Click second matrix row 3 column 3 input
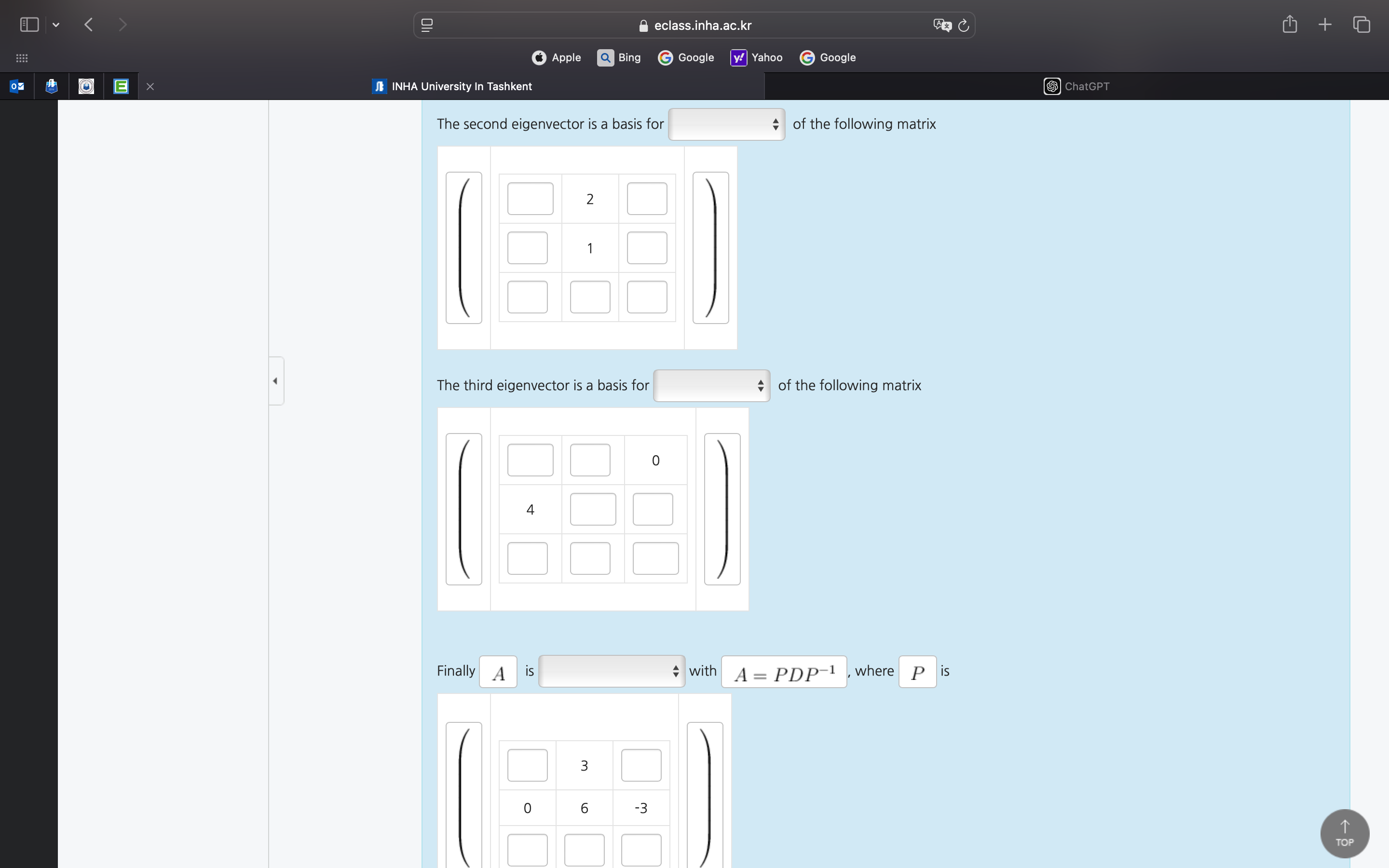1389x868 pixels. (647, 297)
